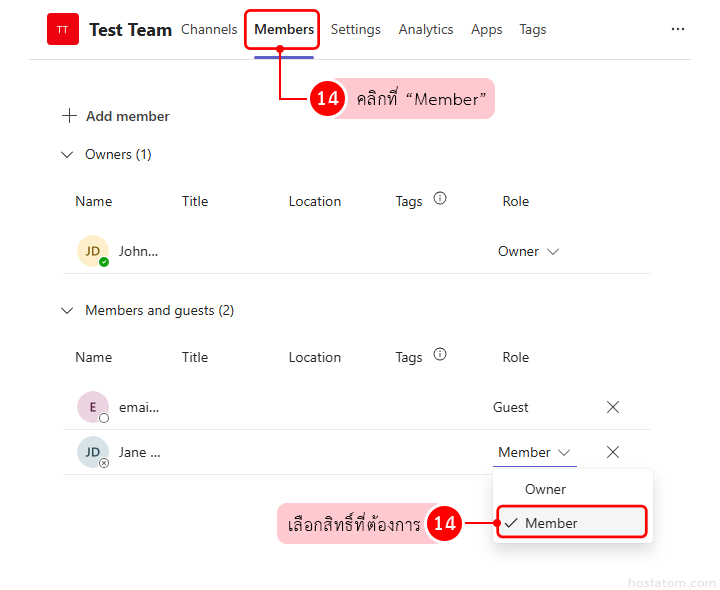Remove the email guest with X icon
This screenshot has width=720, height=590.
(x=613, y=407)
